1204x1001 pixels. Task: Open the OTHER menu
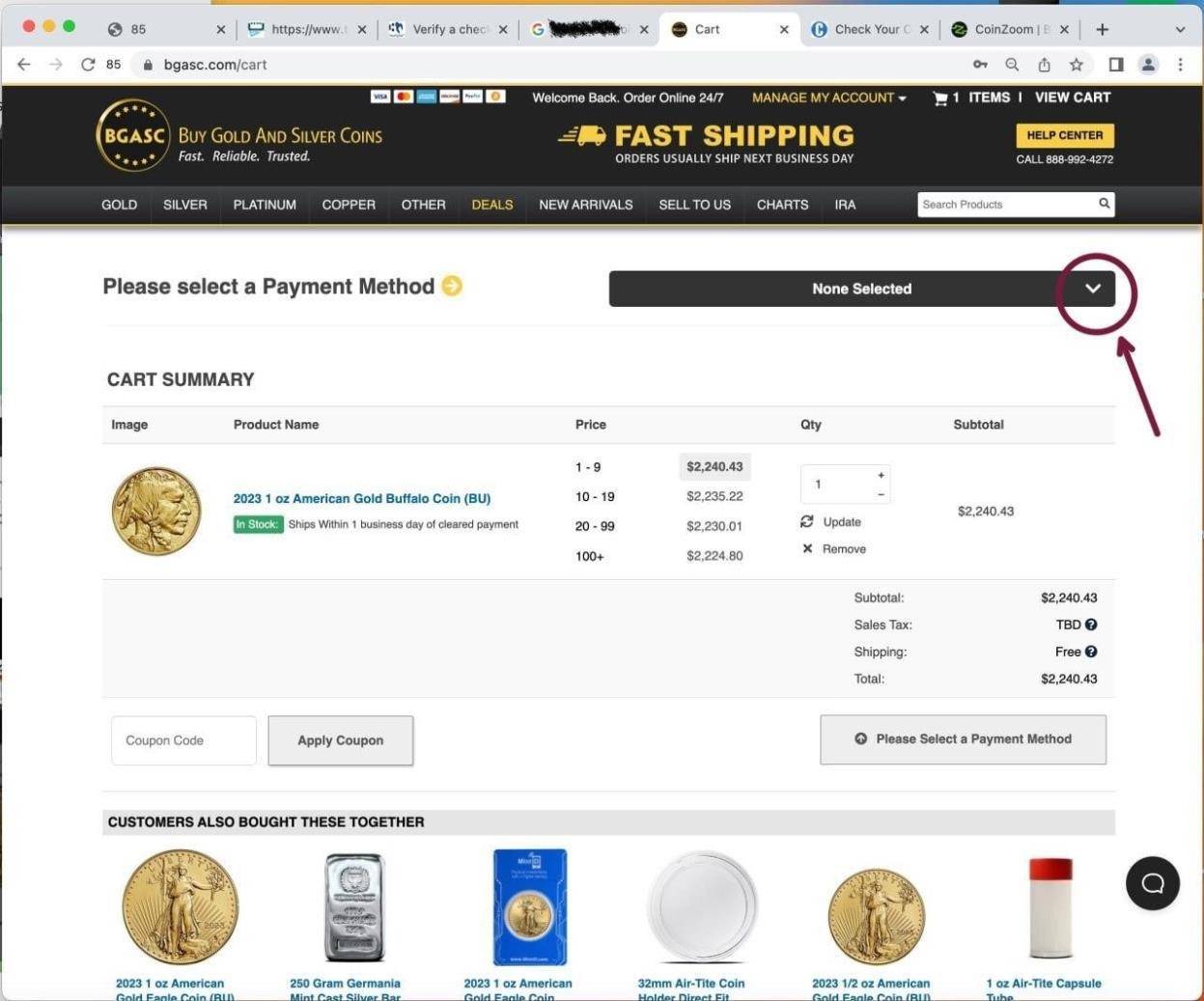424,205
